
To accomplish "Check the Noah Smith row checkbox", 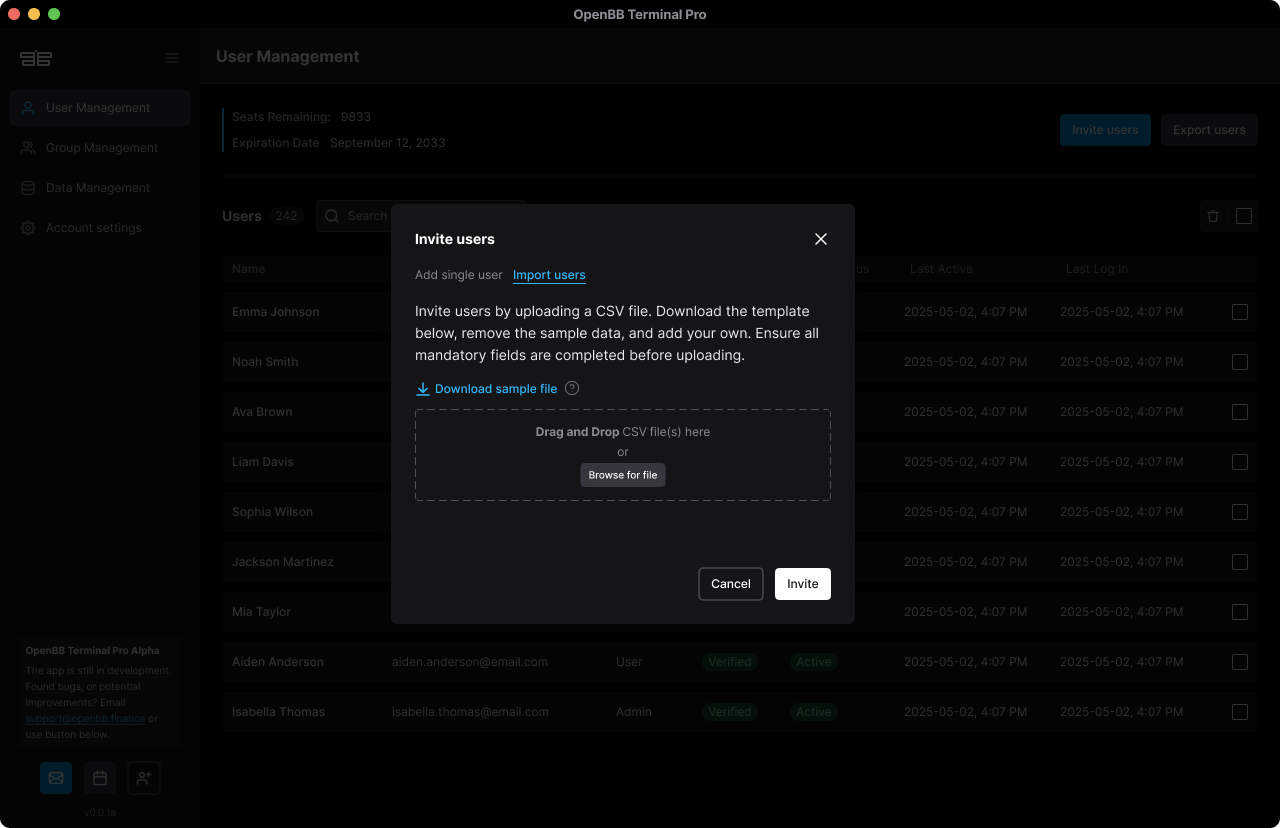I will 1240,362.
